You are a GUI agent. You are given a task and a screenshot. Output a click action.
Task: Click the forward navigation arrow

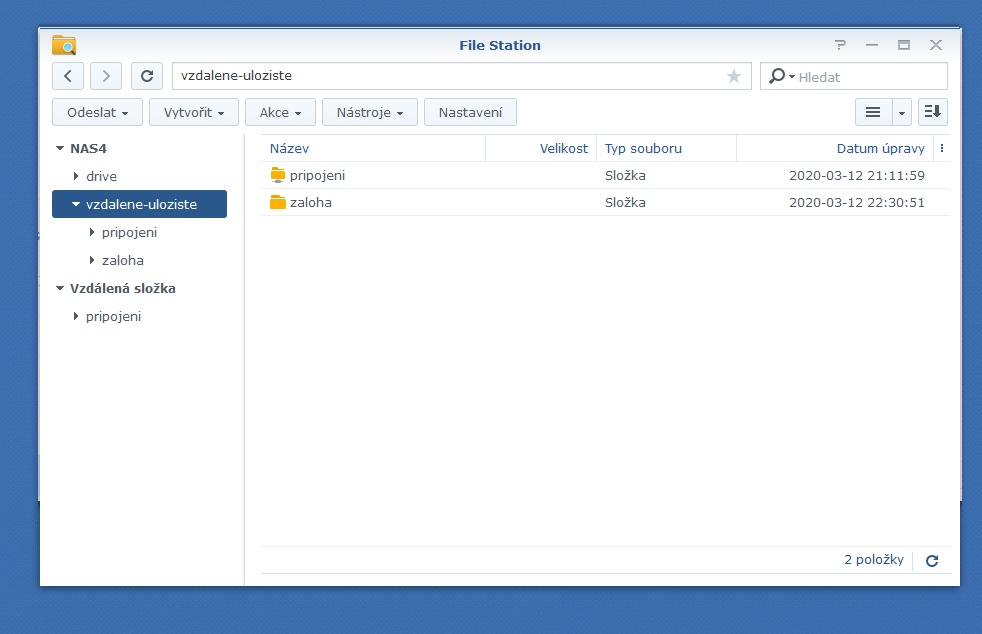106,76
